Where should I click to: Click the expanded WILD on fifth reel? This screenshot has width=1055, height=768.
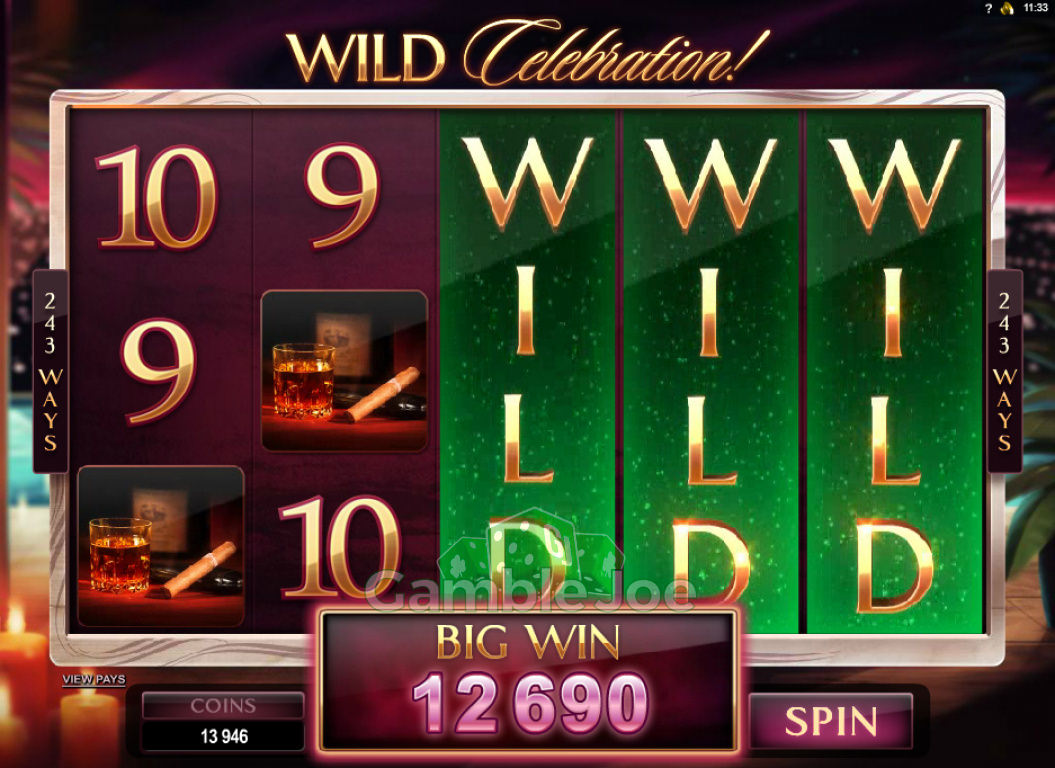coord(894,372)
